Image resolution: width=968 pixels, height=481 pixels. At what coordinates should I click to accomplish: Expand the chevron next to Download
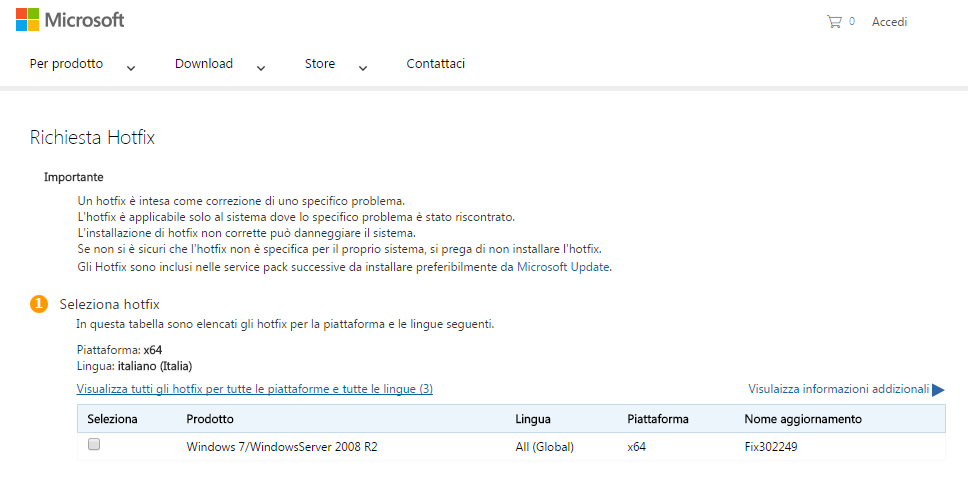click(x=261, y=68)
